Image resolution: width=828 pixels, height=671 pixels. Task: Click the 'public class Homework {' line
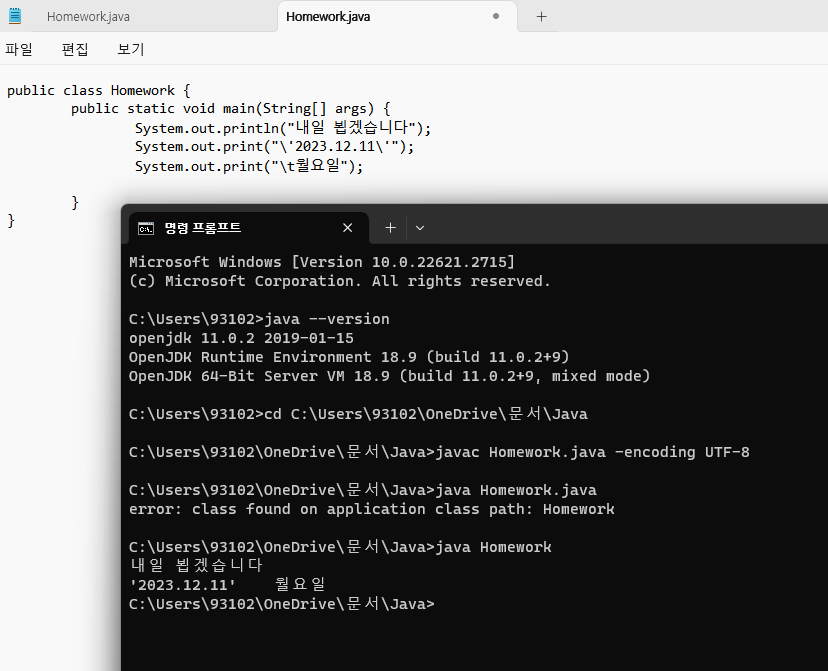coord(99,90)
